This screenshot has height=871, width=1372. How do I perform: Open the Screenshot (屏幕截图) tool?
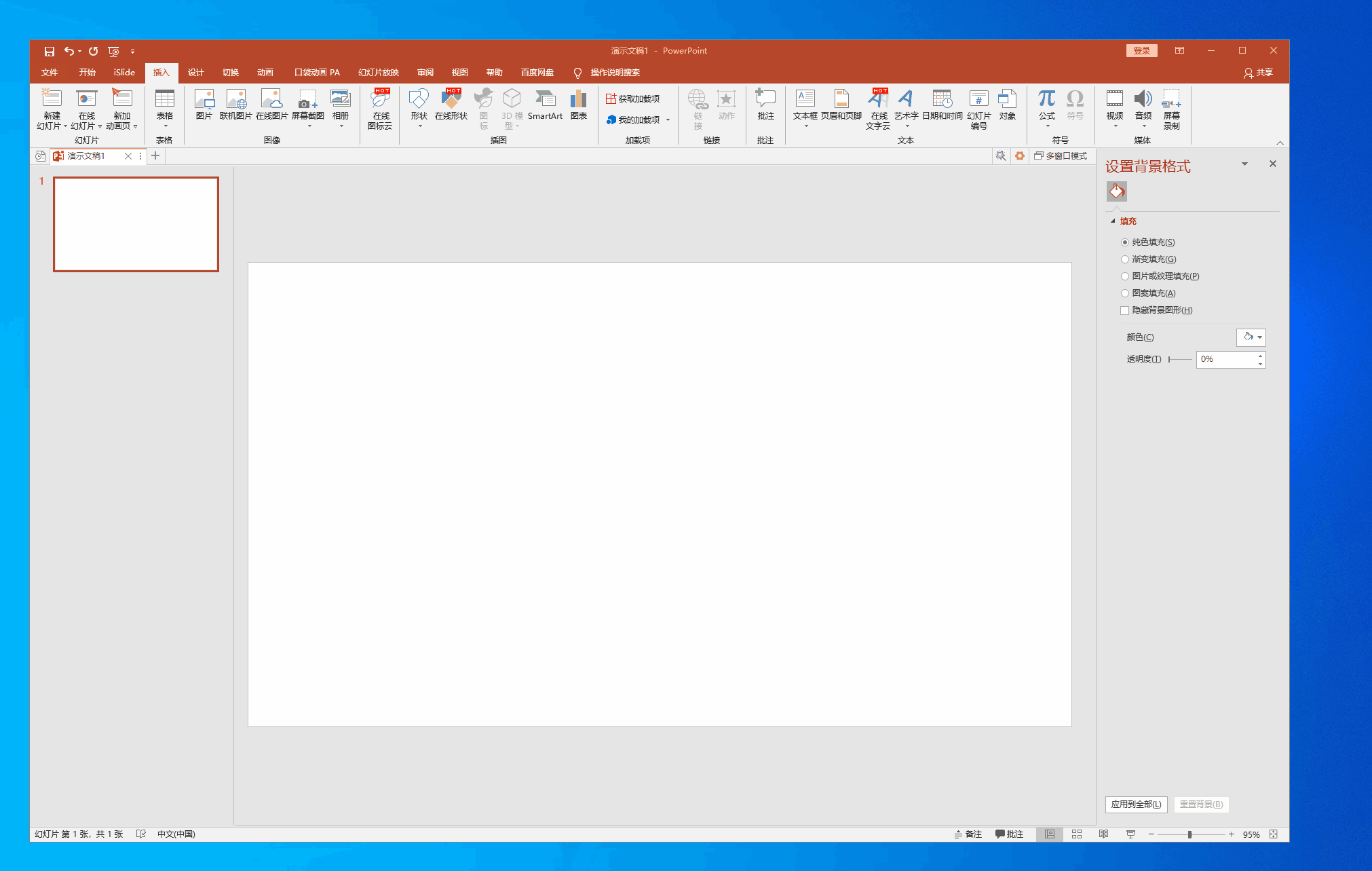[308, 107]
